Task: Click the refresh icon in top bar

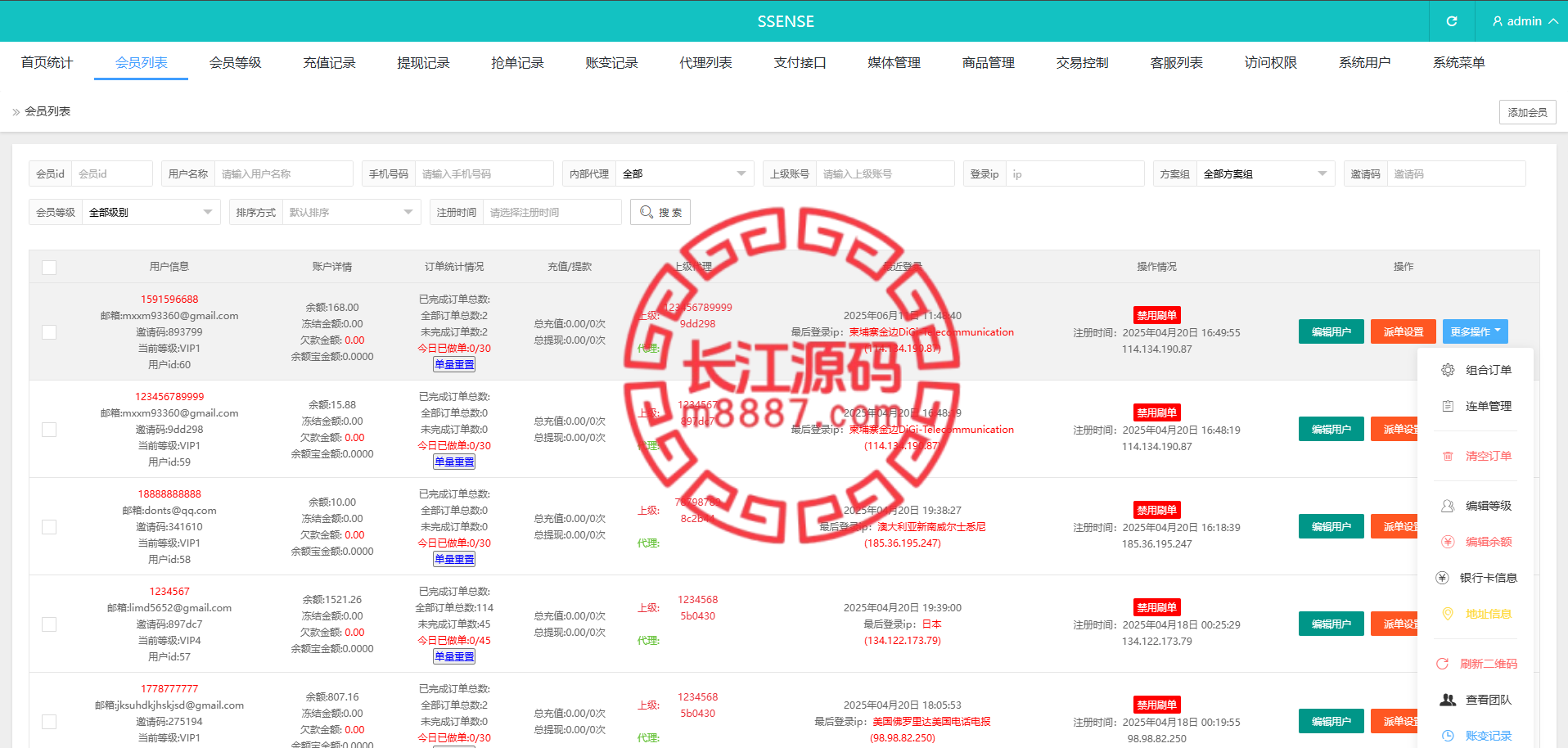Action: (x=1452, y=21)
